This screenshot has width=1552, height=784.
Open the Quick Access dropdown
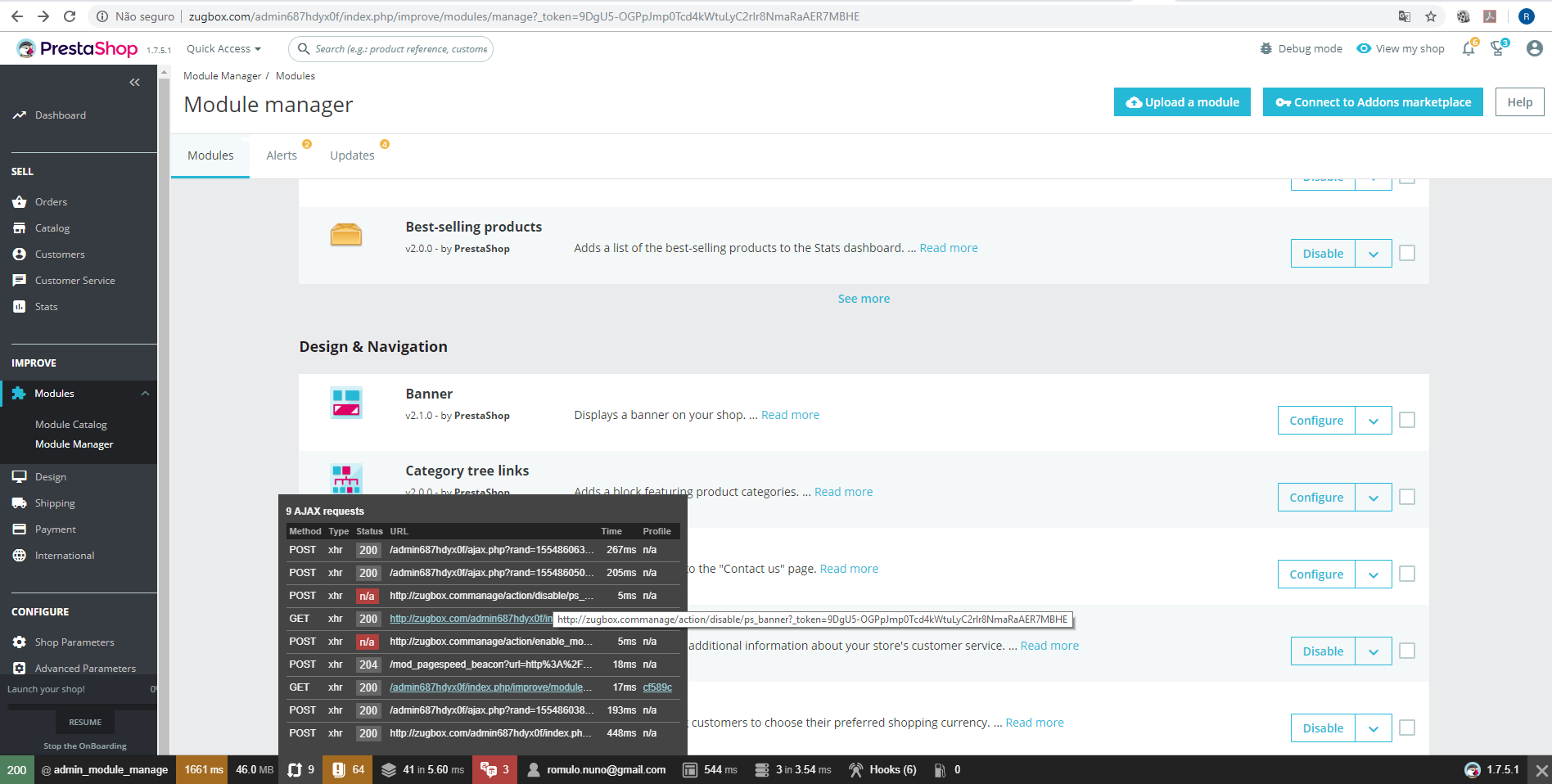click(223, 49)
